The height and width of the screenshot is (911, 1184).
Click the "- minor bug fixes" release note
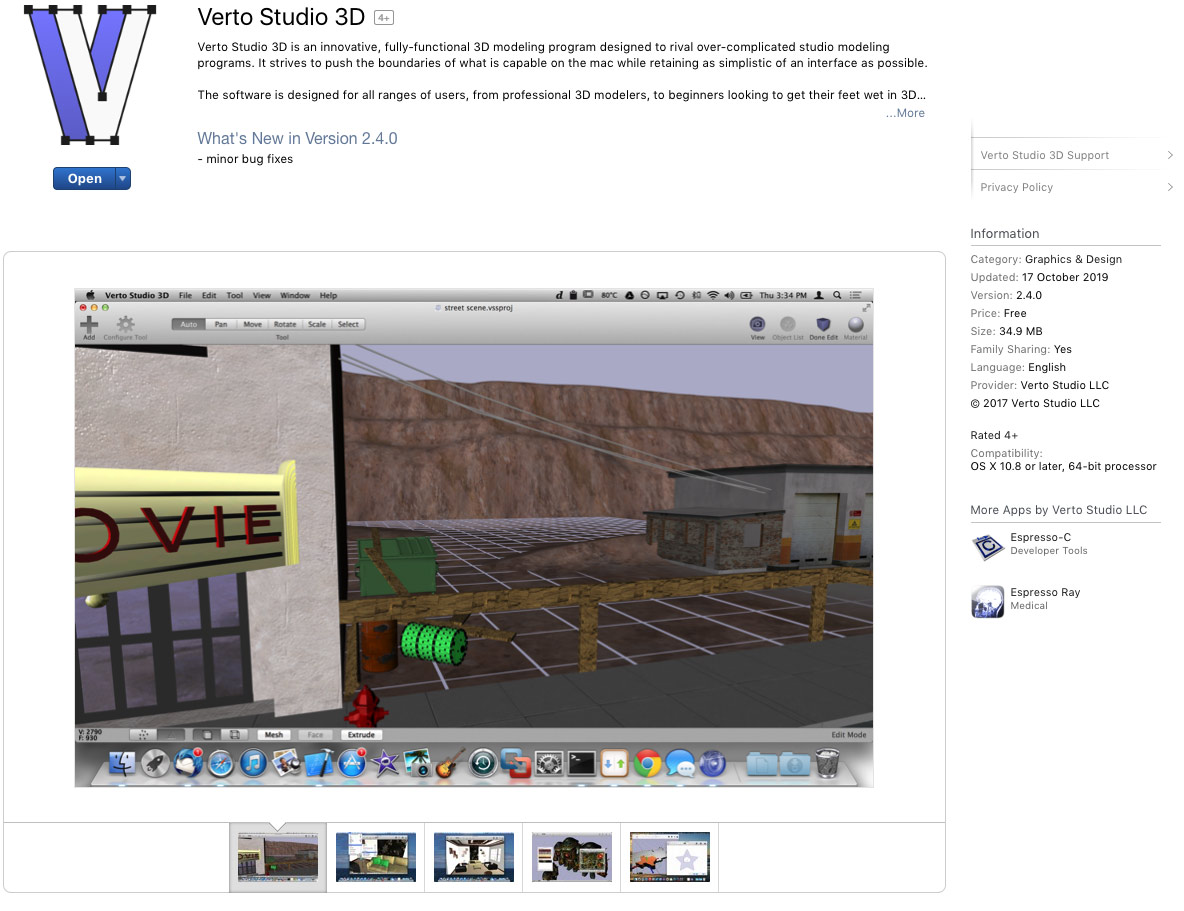(x=245, y=159)
